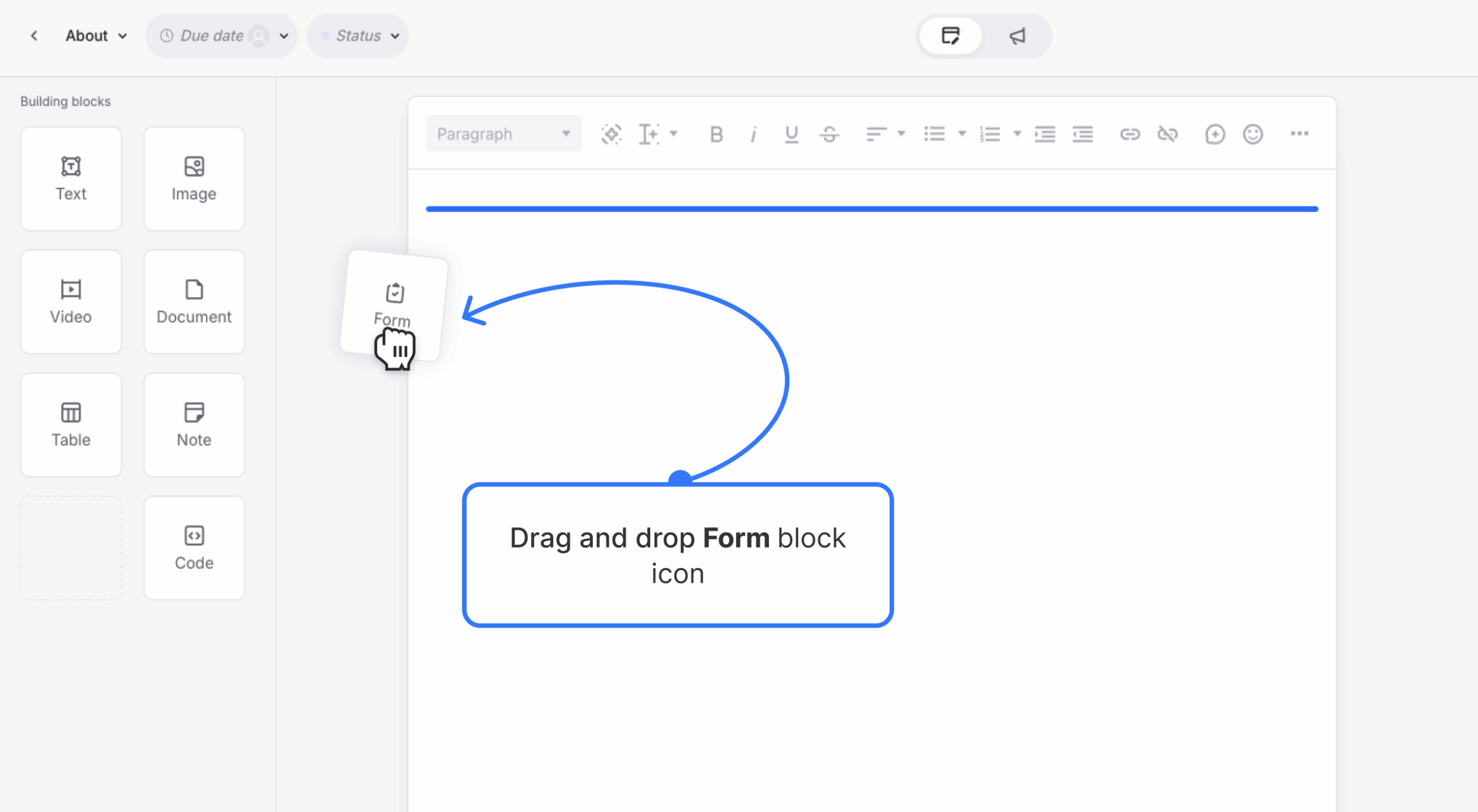Expand the Status filter

(x=357, y=35)
